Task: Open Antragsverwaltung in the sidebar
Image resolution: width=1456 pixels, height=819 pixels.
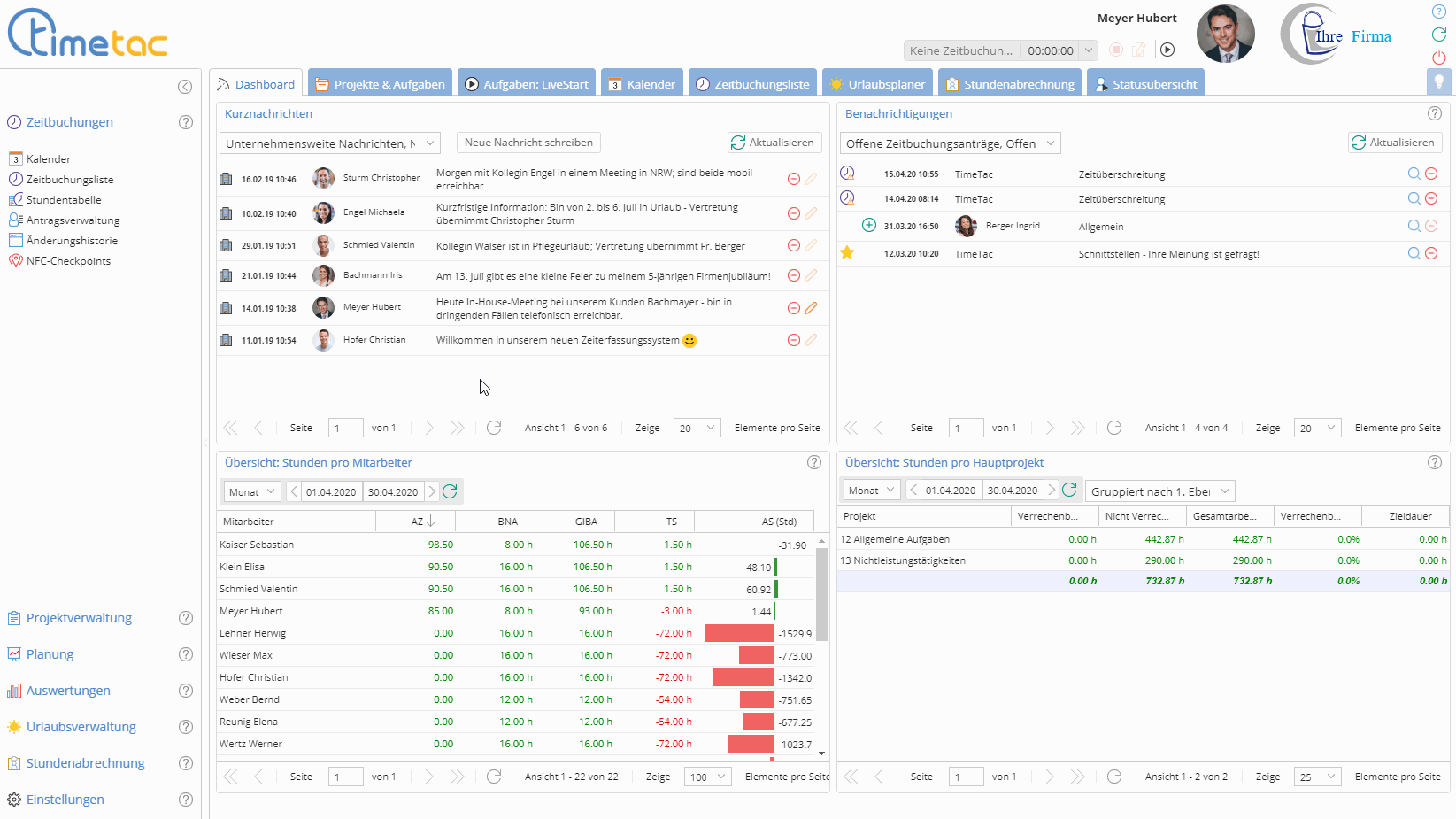Action: (73, 220)
